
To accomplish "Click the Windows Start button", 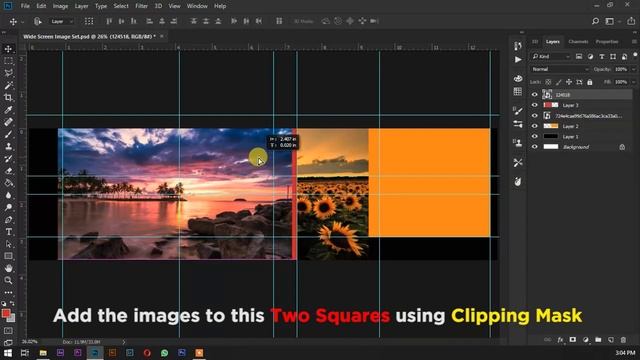I will (8, 353).
